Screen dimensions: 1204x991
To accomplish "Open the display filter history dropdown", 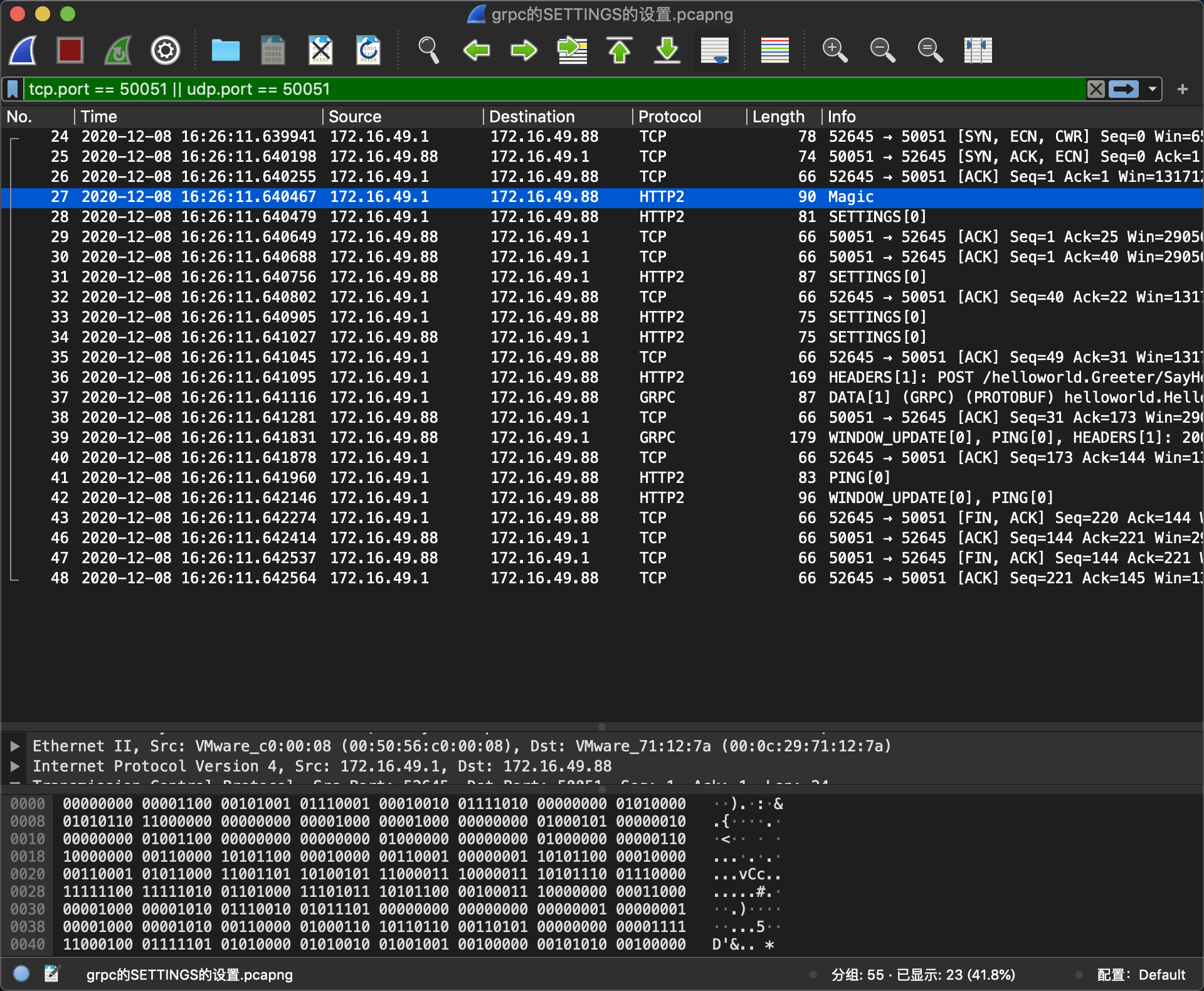I will (x=1153, y=89).
